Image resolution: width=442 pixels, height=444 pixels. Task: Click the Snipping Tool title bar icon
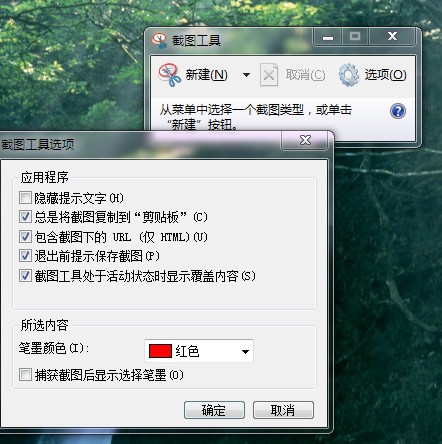click(159, 40)
